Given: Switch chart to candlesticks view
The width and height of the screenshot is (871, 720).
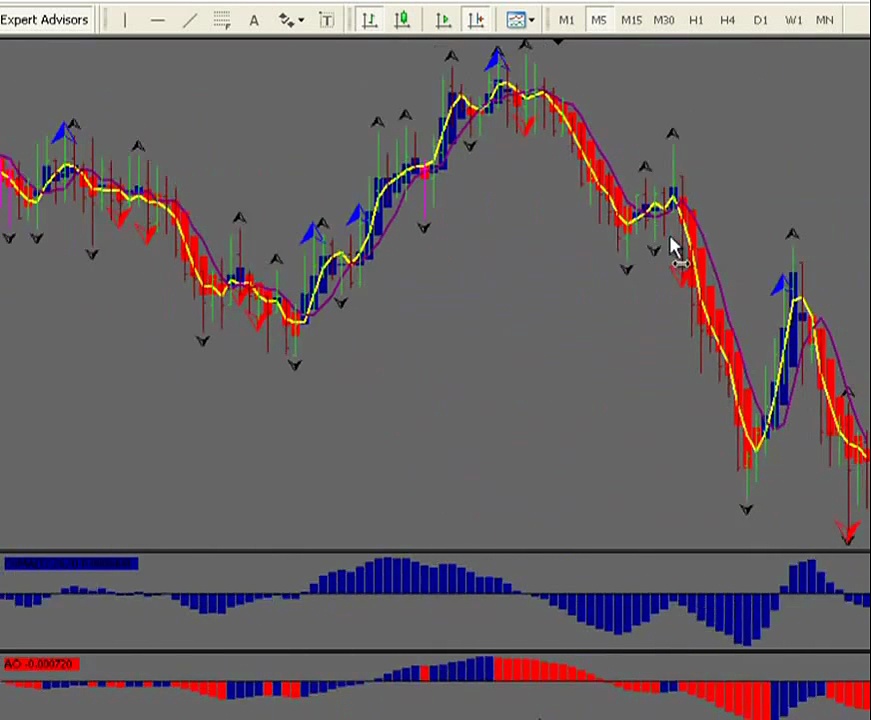Looking at the screenshot, I should tap(402, 21).
